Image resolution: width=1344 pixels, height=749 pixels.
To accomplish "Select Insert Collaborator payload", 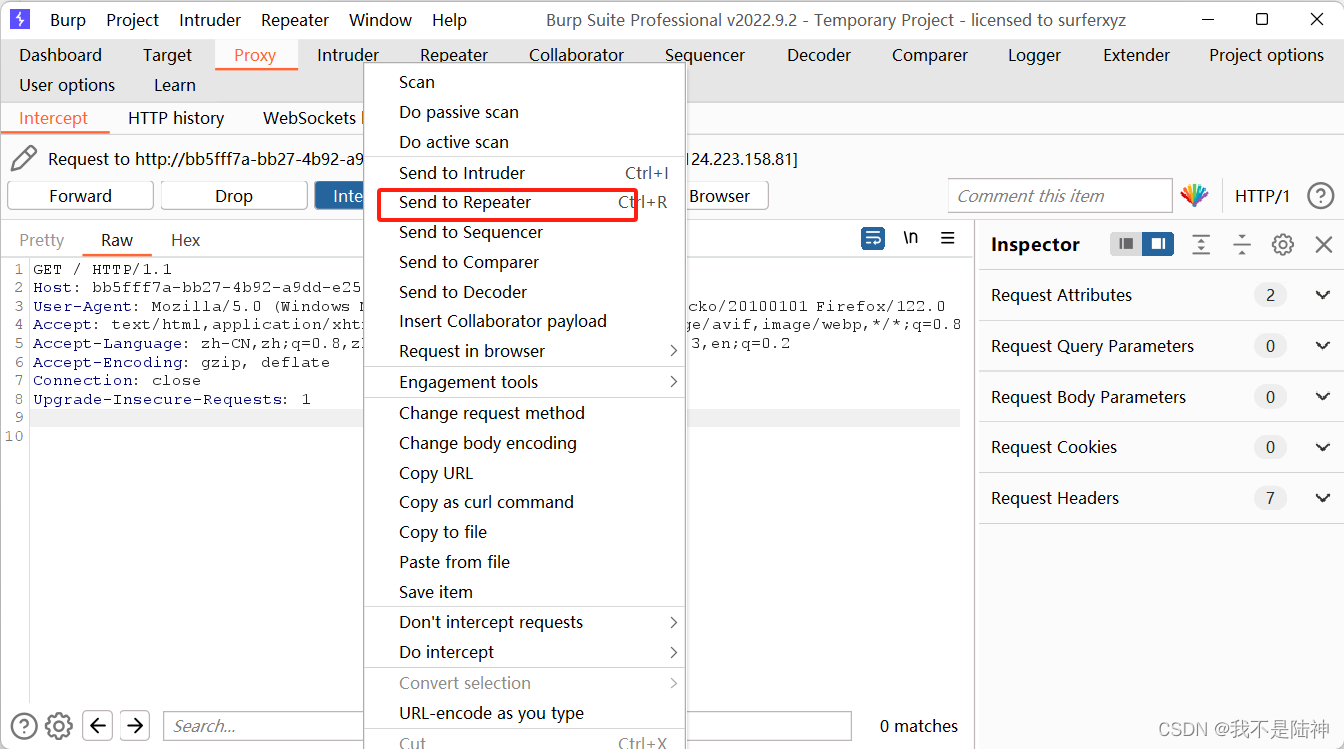I will tap(525, 321).
